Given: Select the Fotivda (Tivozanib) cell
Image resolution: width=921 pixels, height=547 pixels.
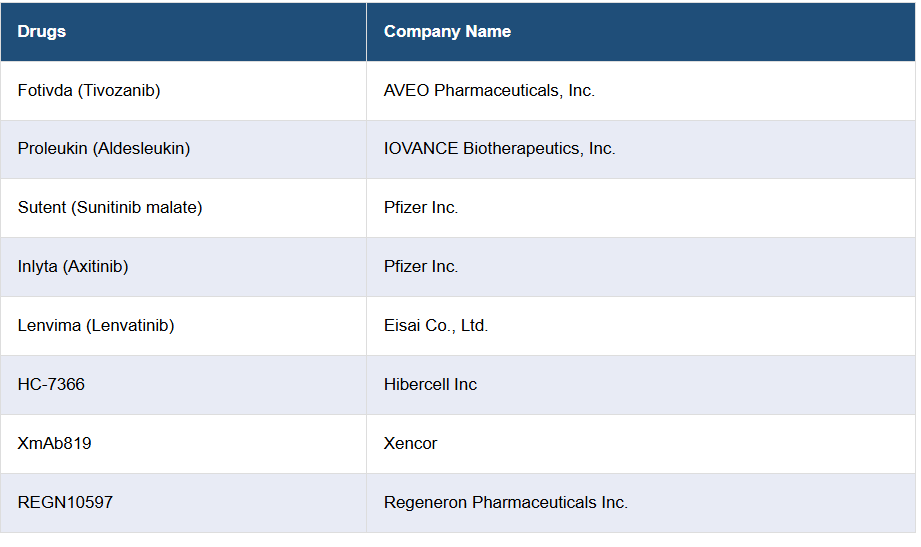Looking at the screenshot, I should (89, 91).
